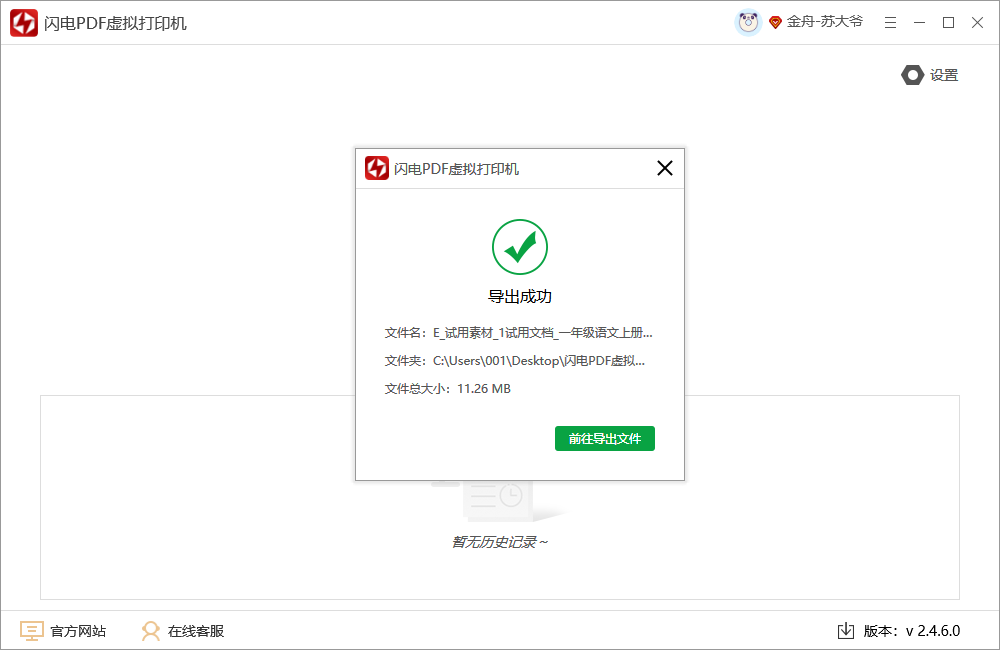Open the hamburger main menu
Screen dimensions: 1000x650
click(890, 23)
